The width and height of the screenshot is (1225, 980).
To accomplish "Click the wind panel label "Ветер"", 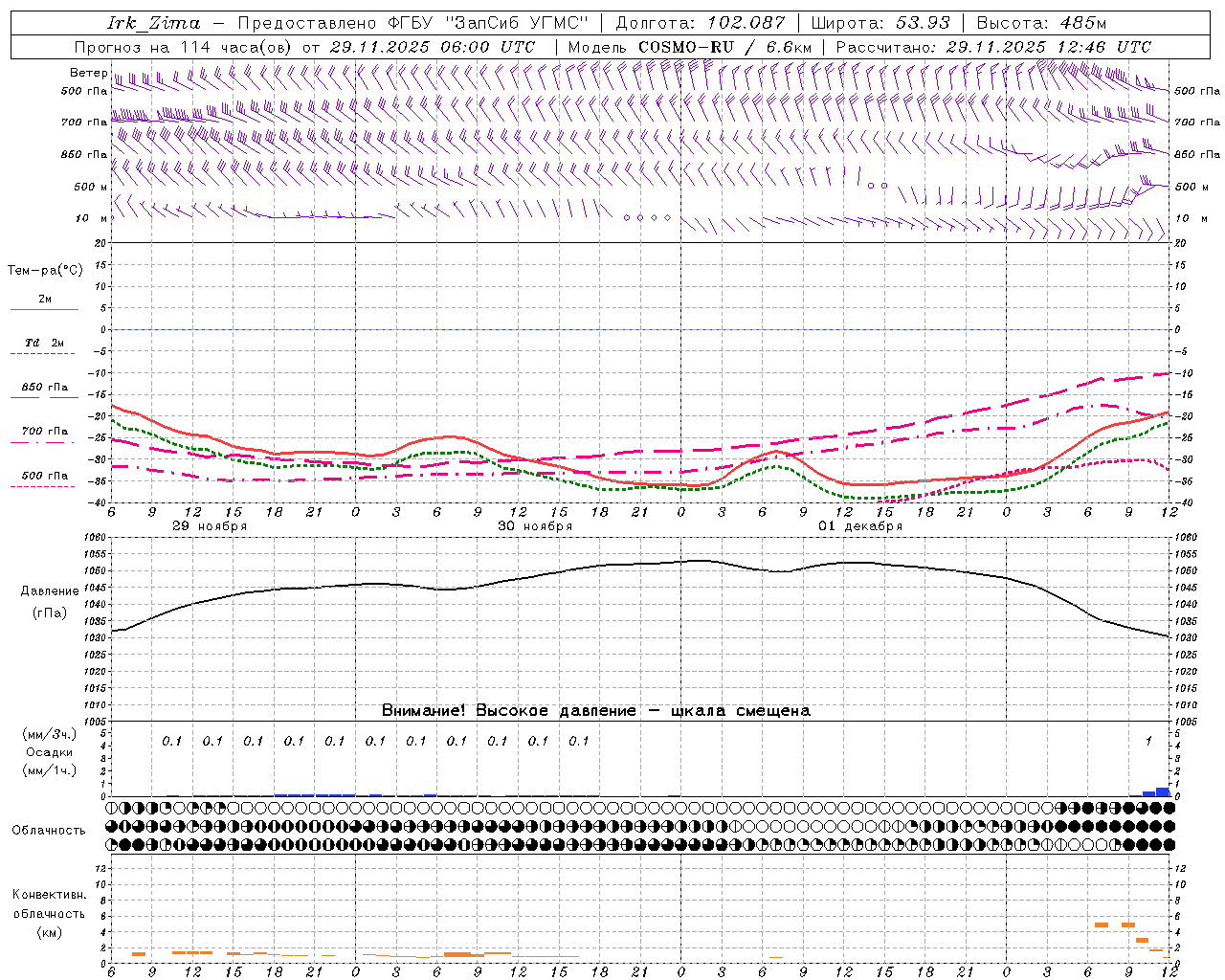I will [x=88, y=73].
